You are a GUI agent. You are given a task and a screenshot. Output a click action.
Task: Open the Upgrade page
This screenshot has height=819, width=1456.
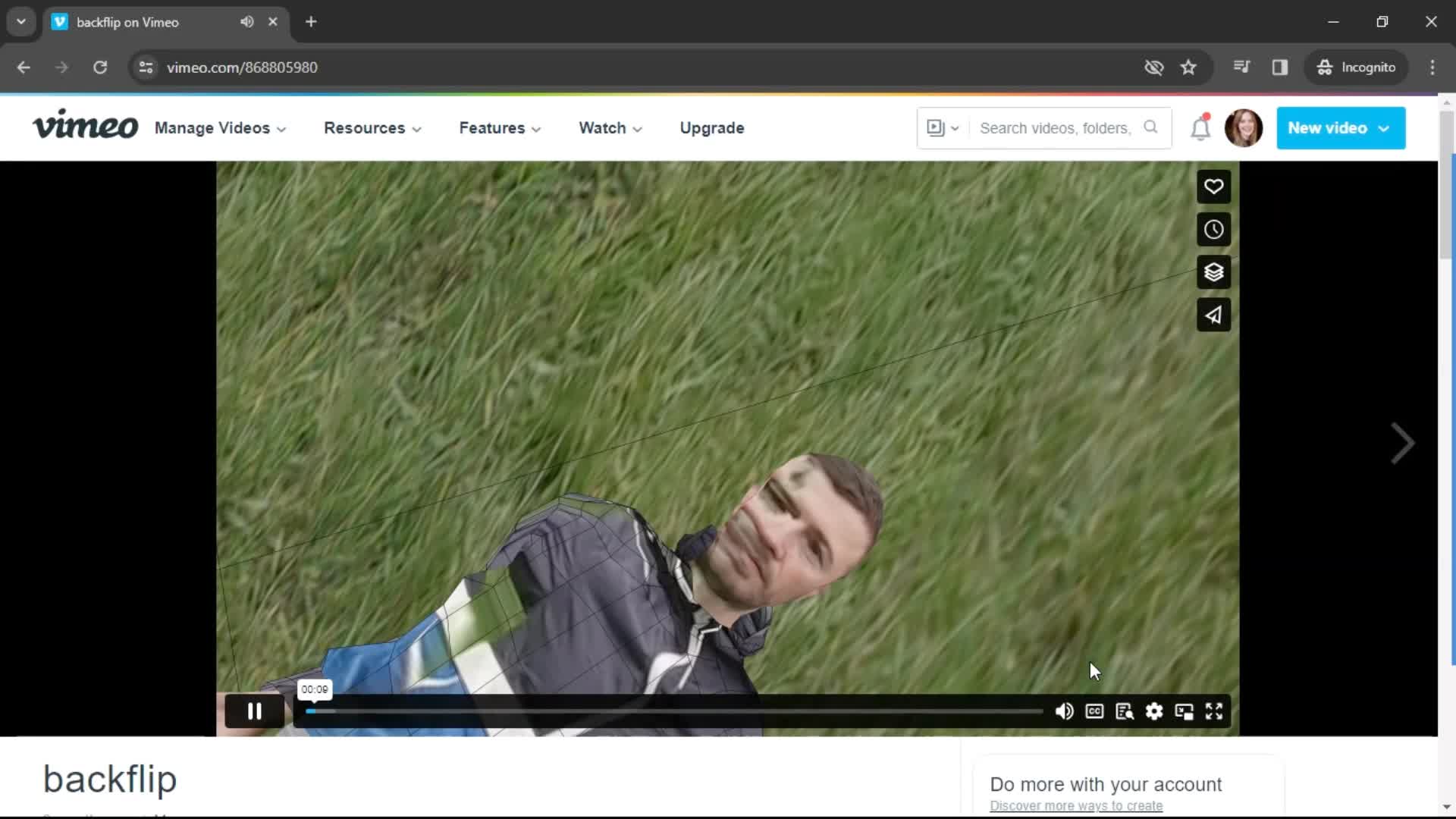[712, 128]
